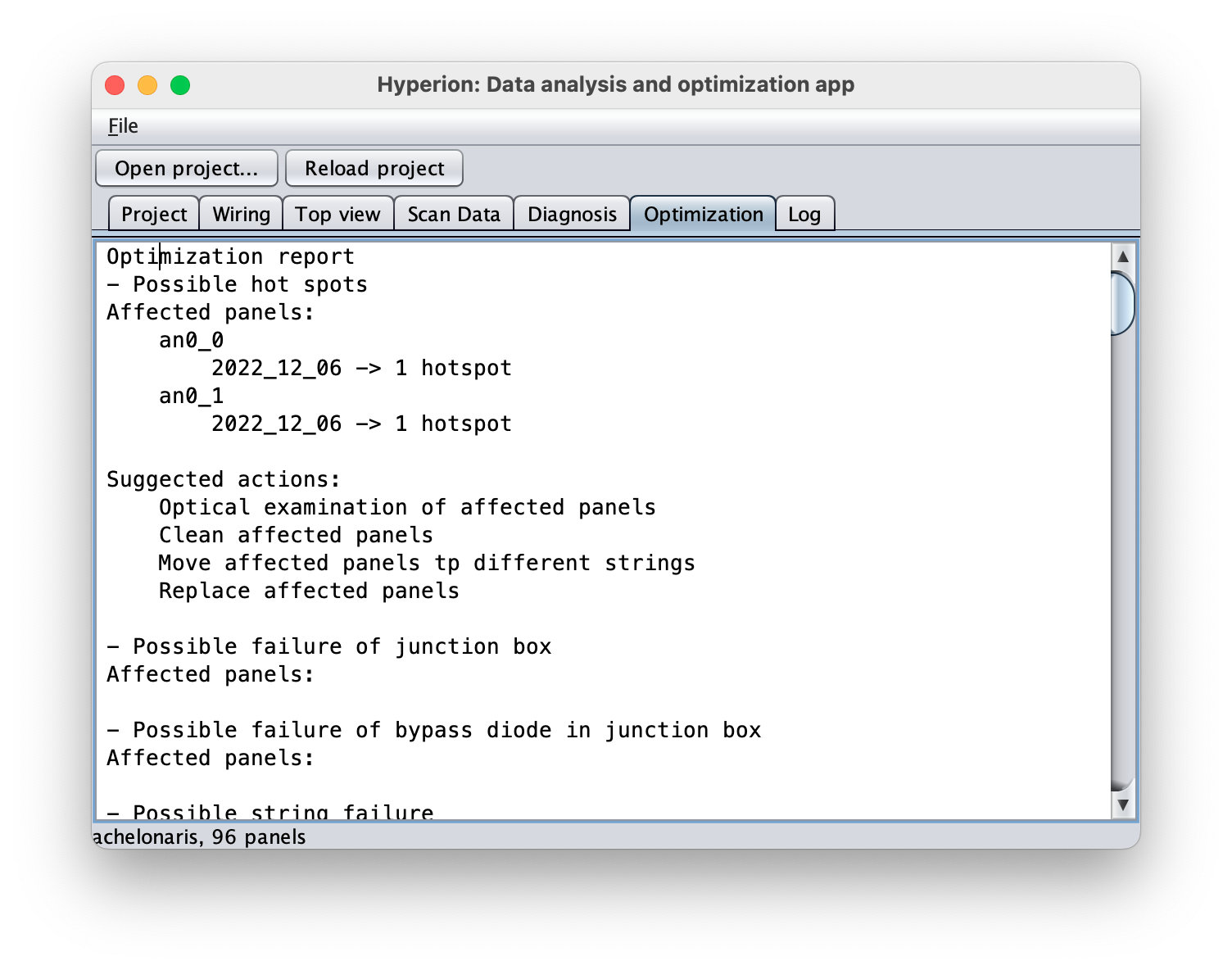Go to the Scan Data tab
Image resolution: width=1232 pixels, height=970 pixels.
pos(454,214)
